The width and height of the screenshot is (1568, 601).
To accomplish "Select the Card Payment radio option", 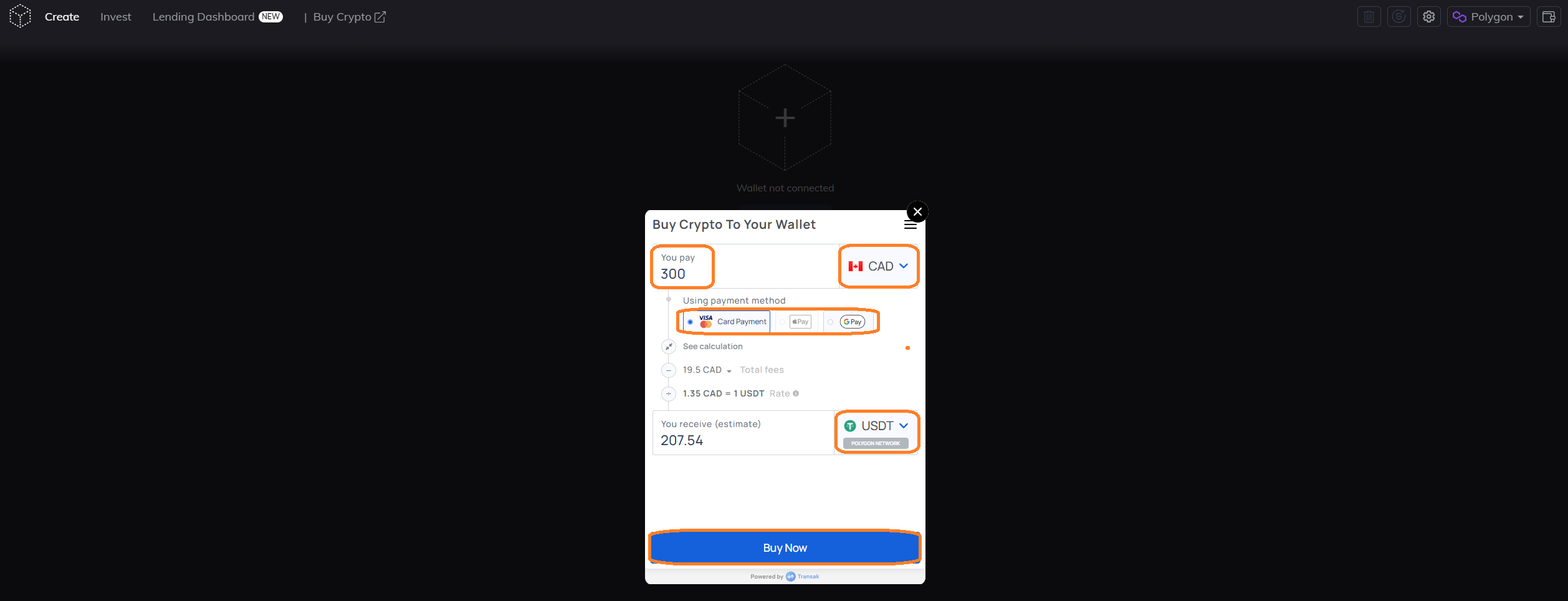I will (x=727, y=322).
